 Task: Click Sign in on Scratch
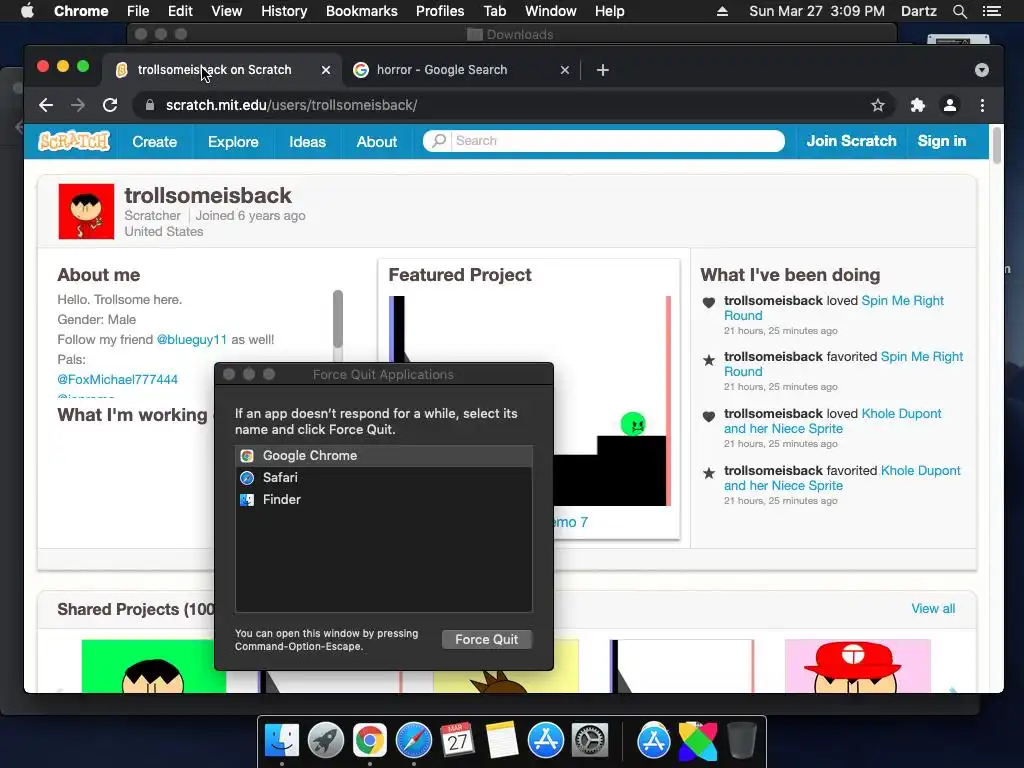(942, 141)
